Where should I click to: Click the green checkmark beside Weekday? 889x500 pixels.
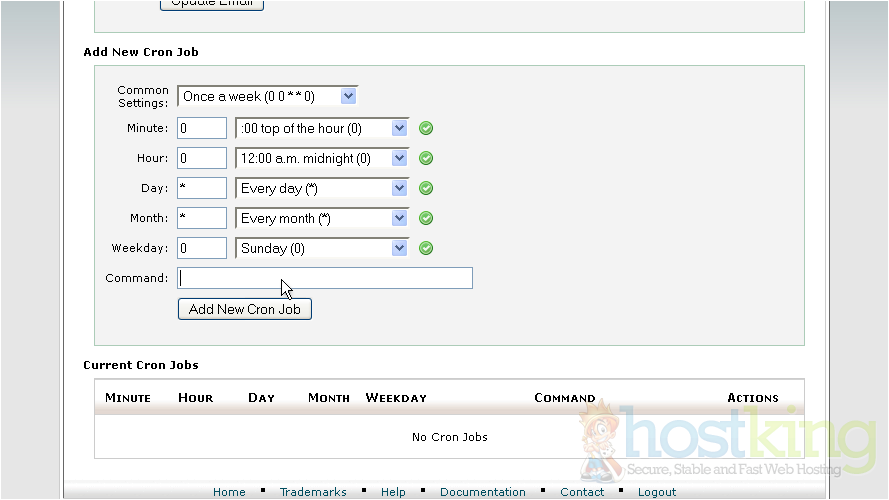point(426,248)
